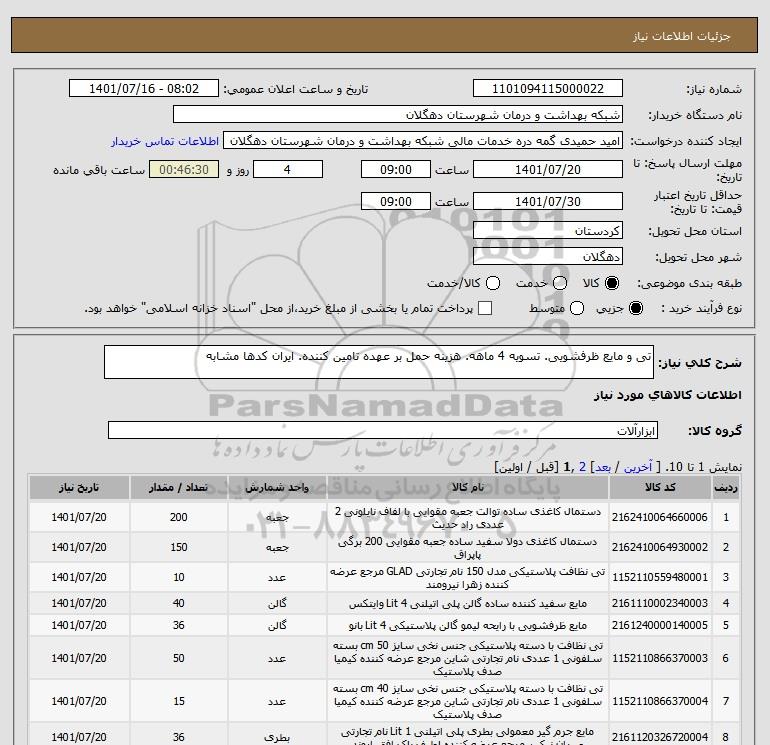Click the response deadline date 1401/07/20 field
The image size is (770, 745).
click(x=548, y=169)
